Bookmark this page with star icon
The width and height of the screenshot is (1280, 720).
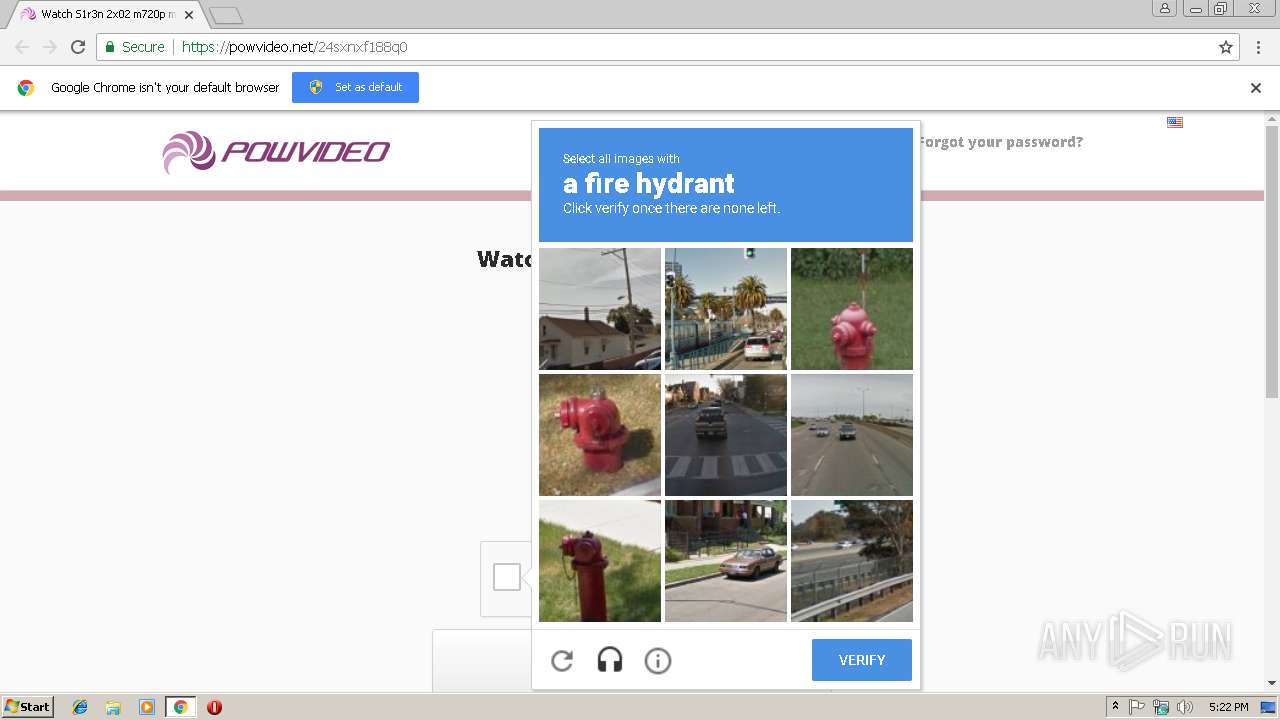(x=1226, y=47)
